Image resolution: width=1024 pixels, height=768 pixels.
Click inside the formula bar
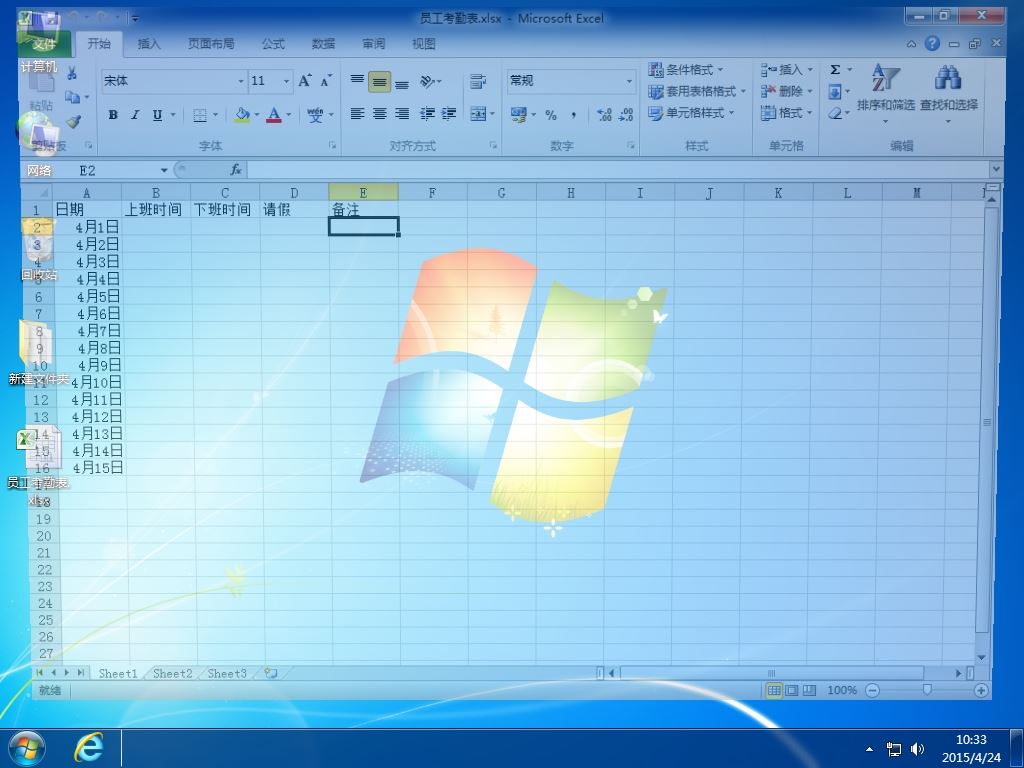coord(618,170)
